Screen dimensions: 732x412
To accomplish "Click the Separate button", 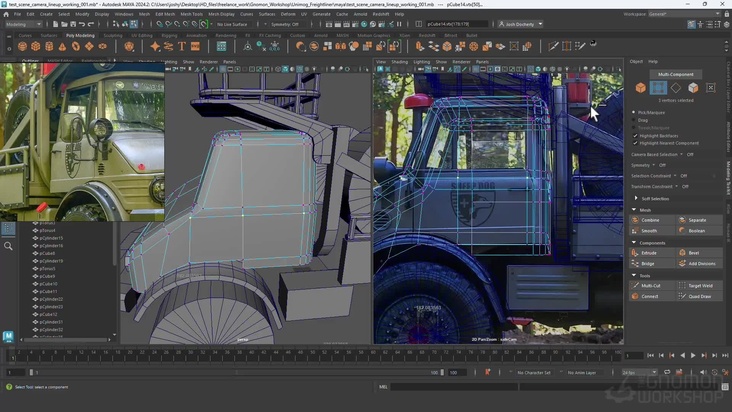I will tap(699, 220).
